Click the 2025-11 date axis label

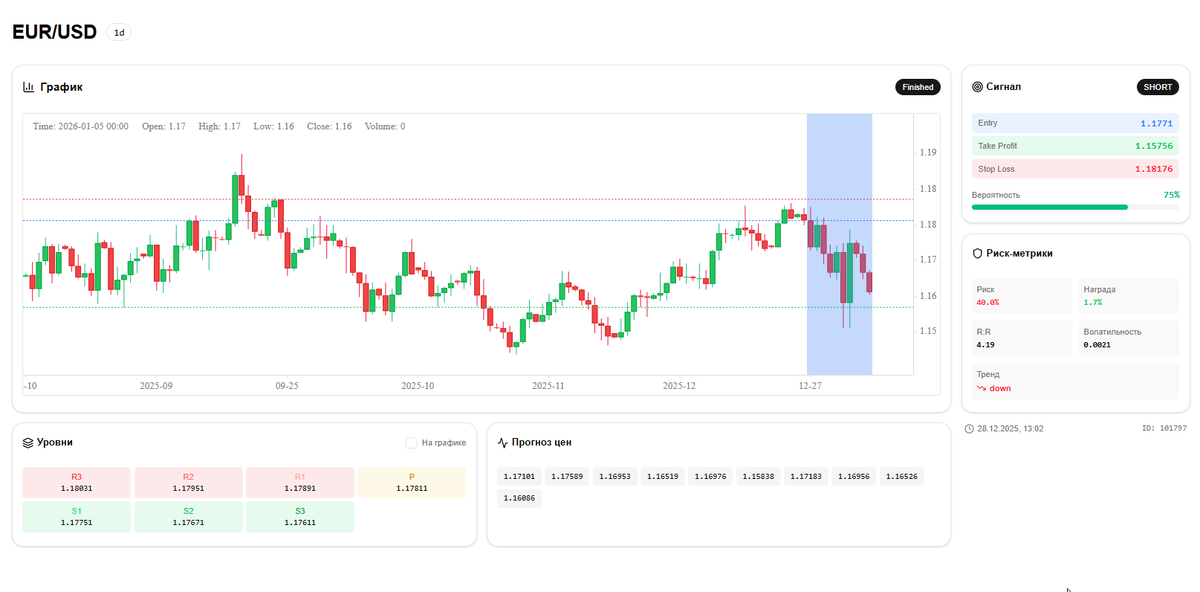point(548,385)
